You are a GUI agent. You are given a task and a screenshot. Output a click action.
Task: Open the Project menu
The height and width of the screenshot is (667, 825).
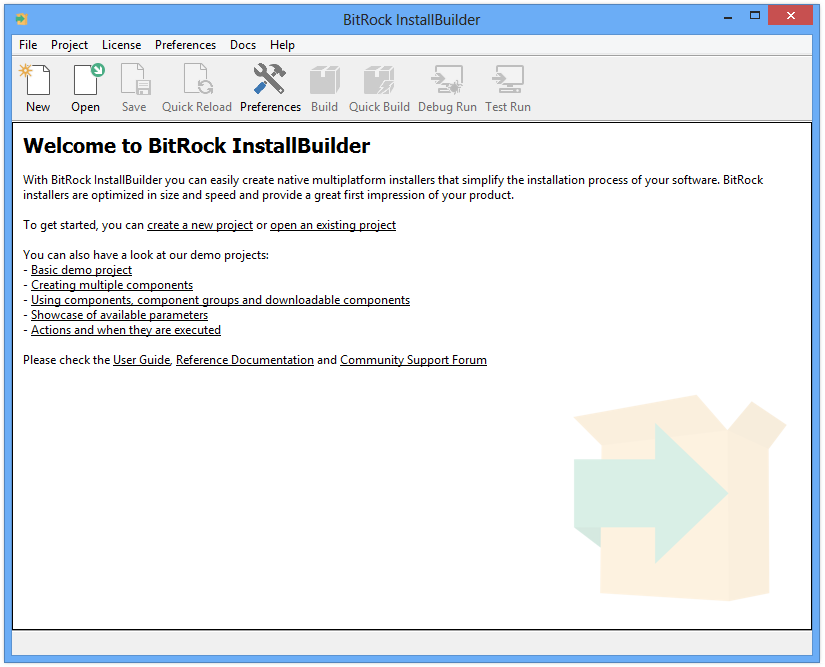tap(69, 45)
